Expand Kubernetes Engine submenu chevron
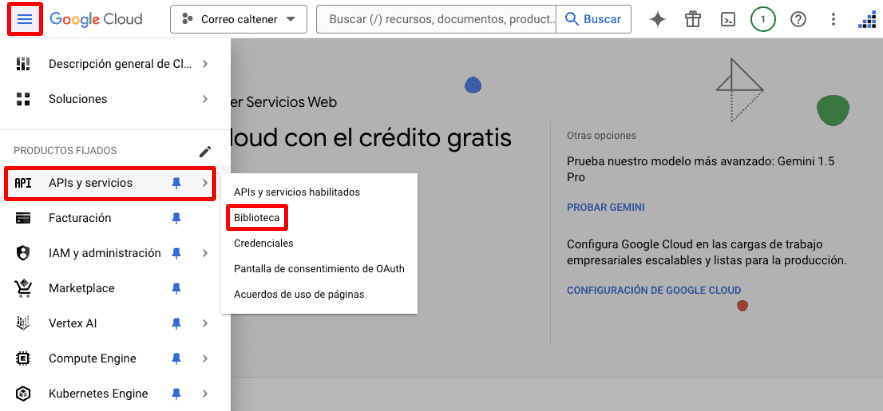Screen dimensions: 883x411 [x=205, y=394]
